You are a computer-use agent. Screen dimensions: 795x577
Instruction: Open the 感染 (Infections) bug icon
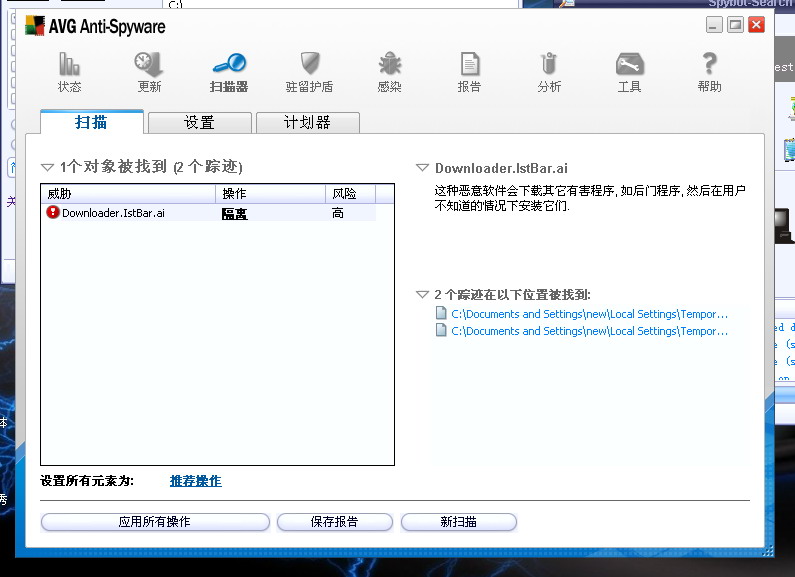pos(389,64)
